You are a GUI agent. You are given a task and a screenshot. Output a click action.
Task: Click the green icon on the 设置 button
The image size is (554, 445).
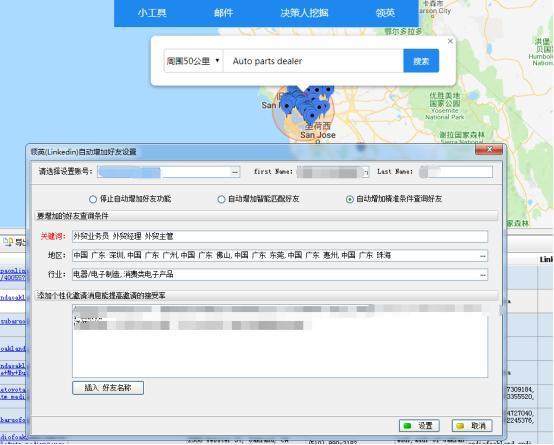(407, 426)
